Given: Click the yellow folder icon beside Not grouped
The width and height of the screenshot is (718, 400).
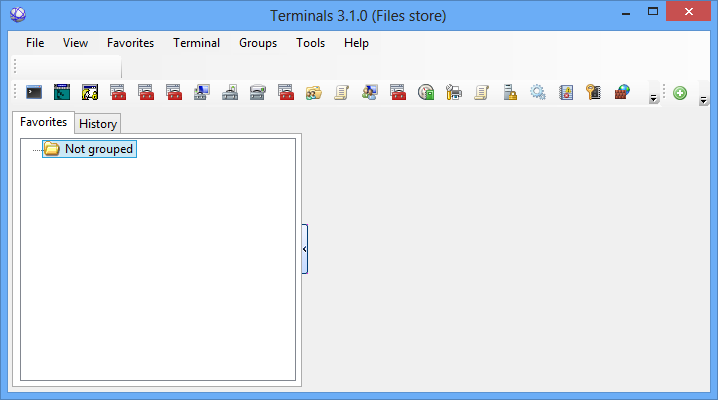Looking at the screenshot, I should [x=52, y=149].
